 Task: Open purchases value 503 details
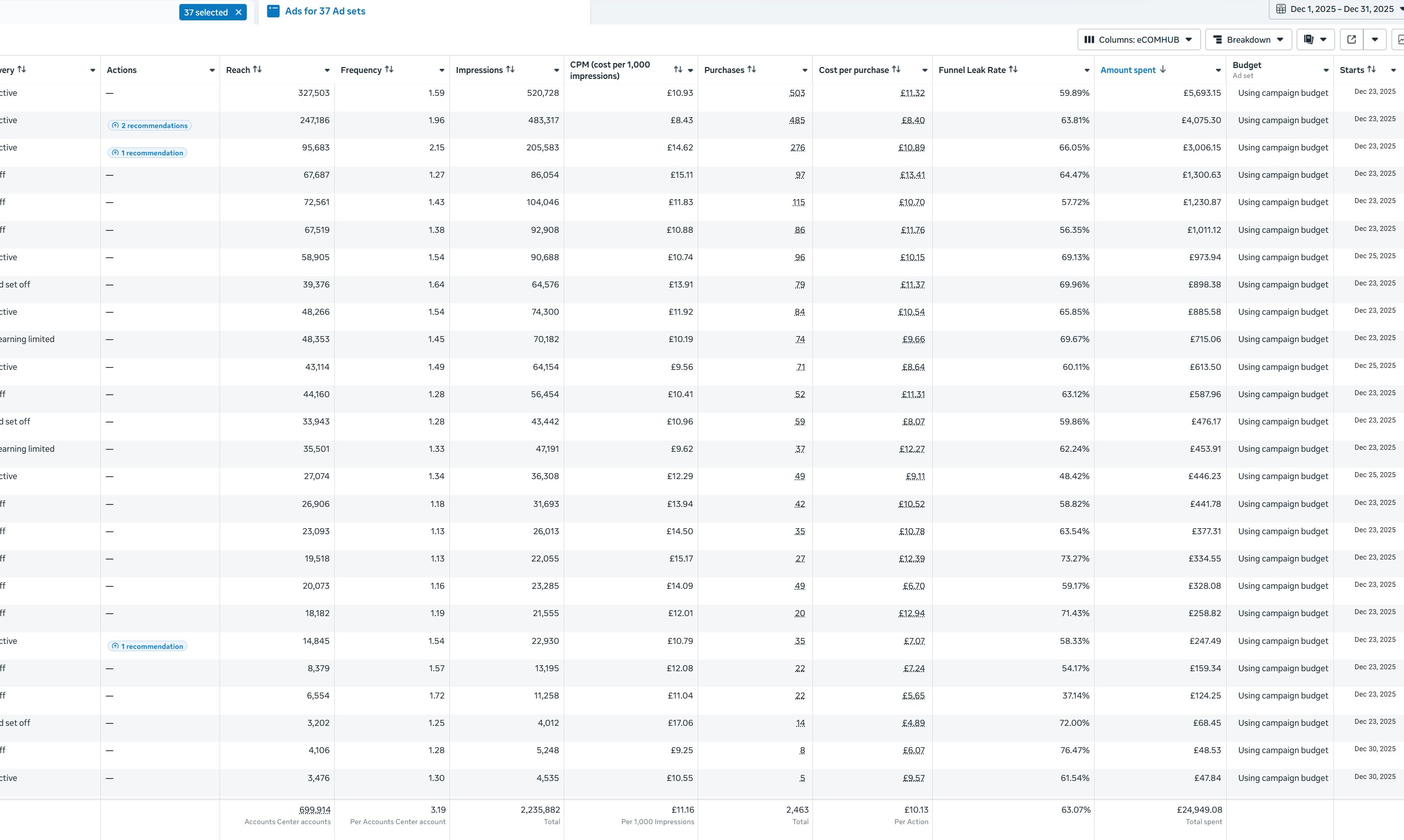pyautogui.click(x=797, y=93)
